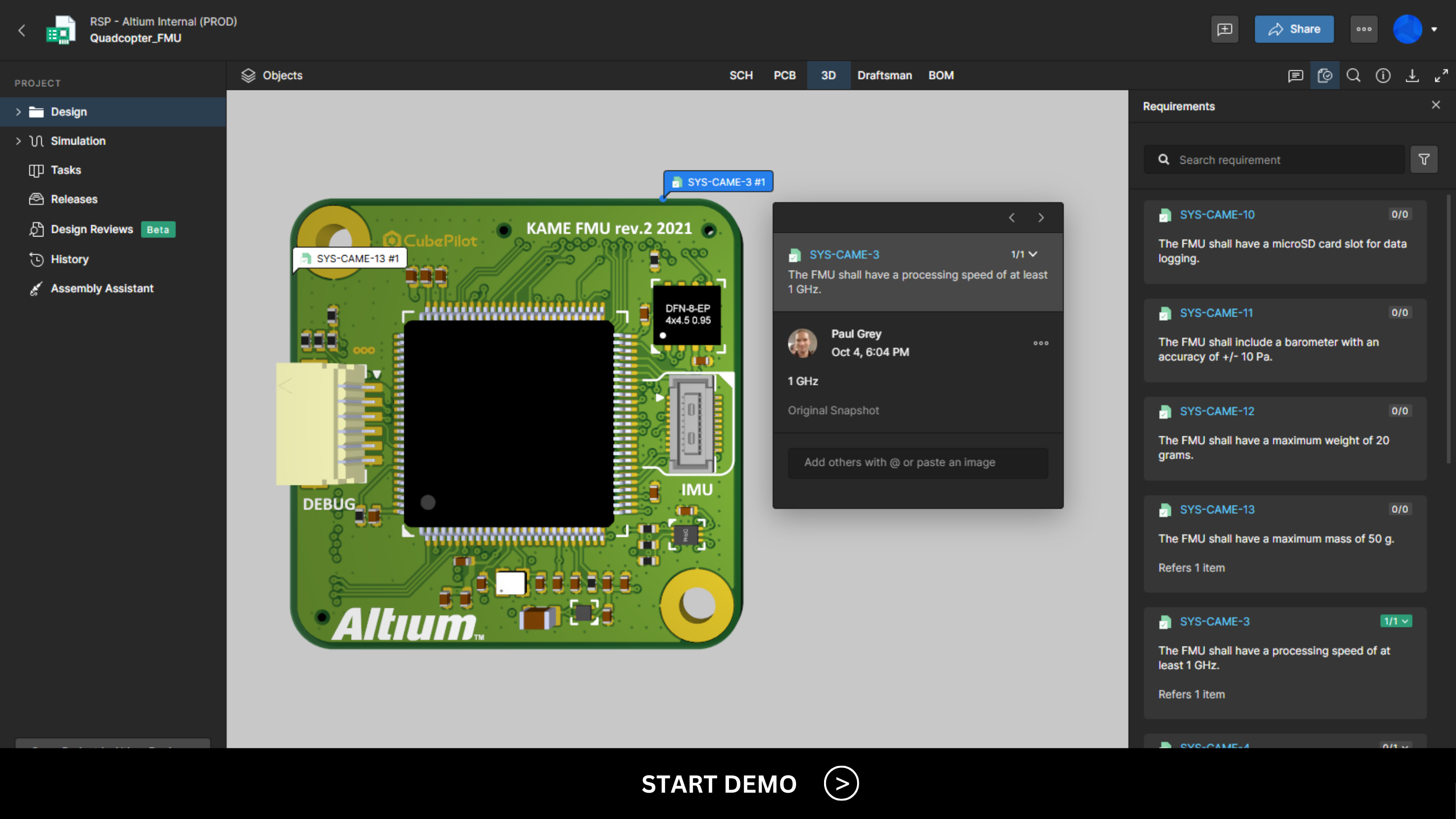Enter fullscreen with the expand arrows icon
The image size is (1456, 819).
point(1442,76)
